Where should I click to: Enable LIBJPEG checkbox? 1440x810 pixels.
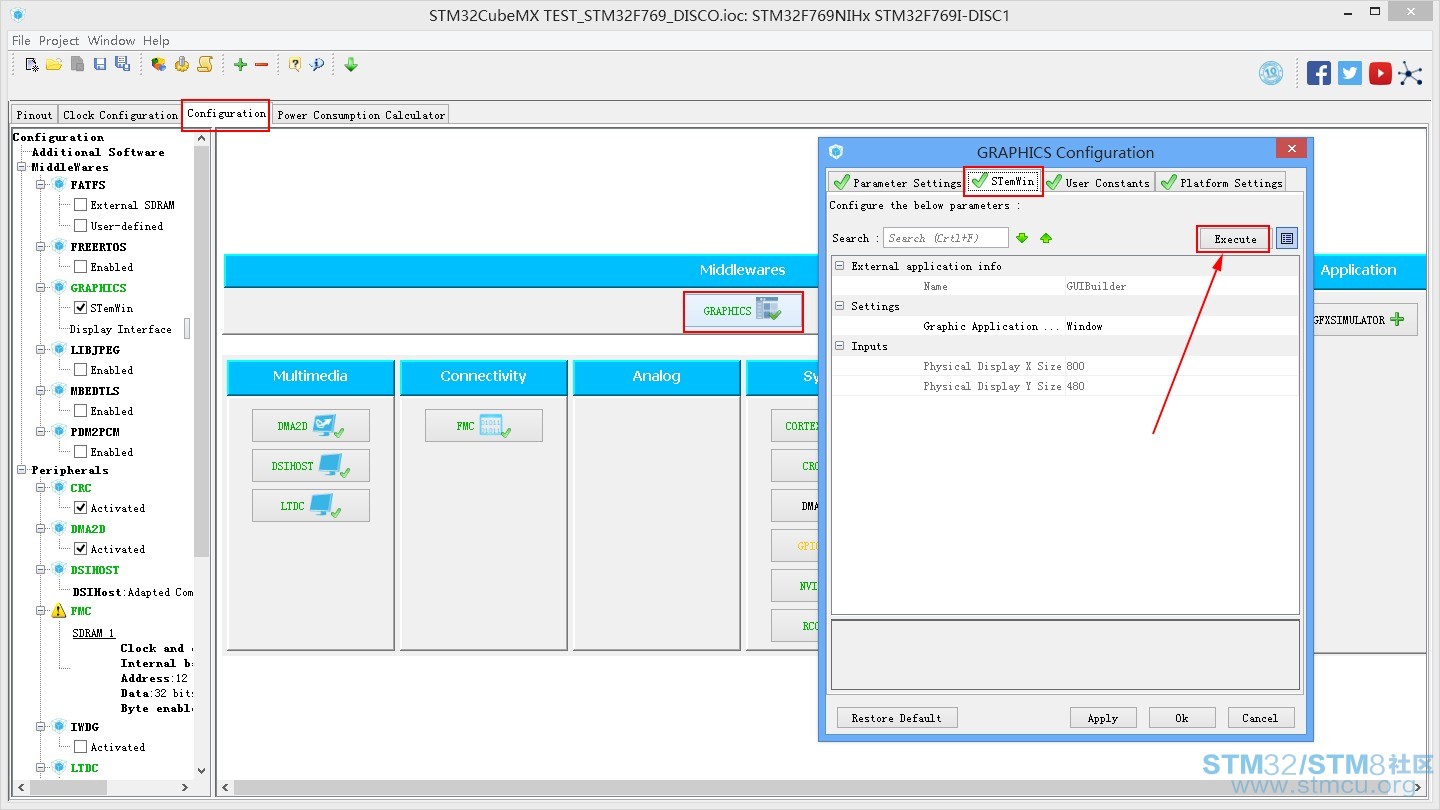coord(81,370)
